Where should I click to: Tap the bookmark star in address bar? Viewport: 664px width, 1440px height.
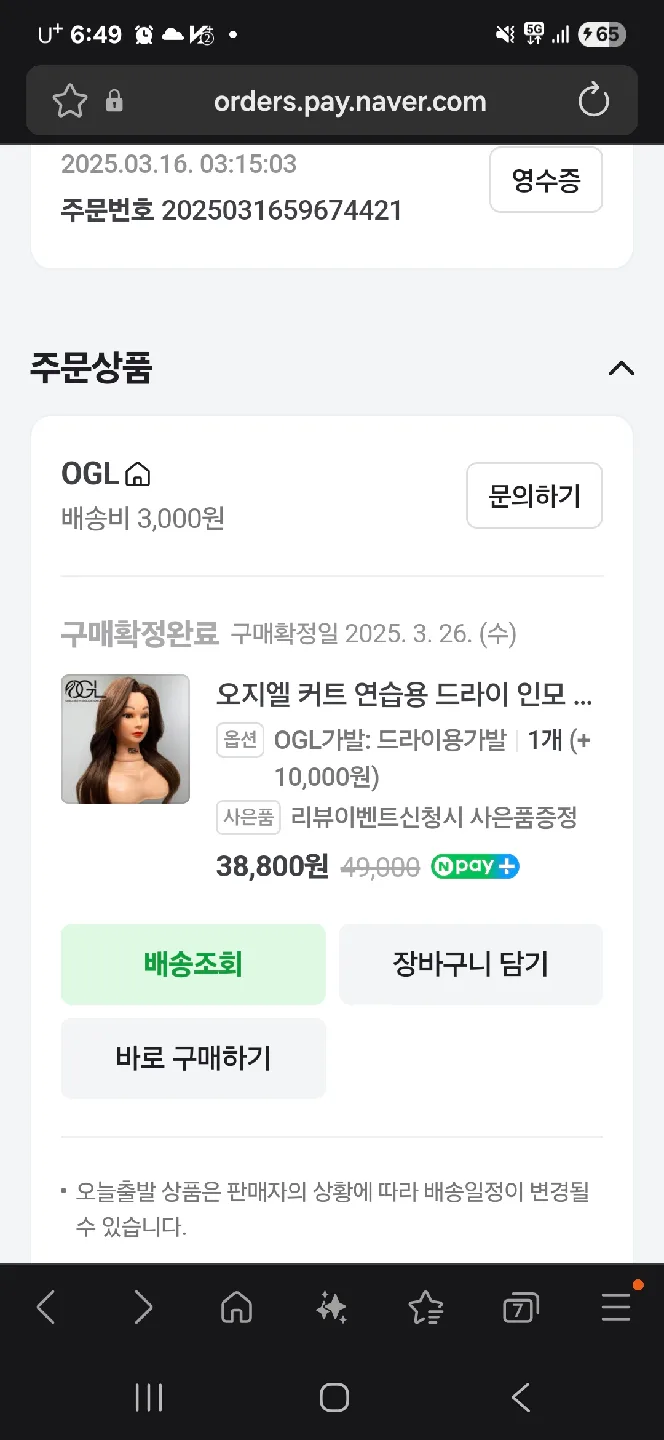point(70,101)
